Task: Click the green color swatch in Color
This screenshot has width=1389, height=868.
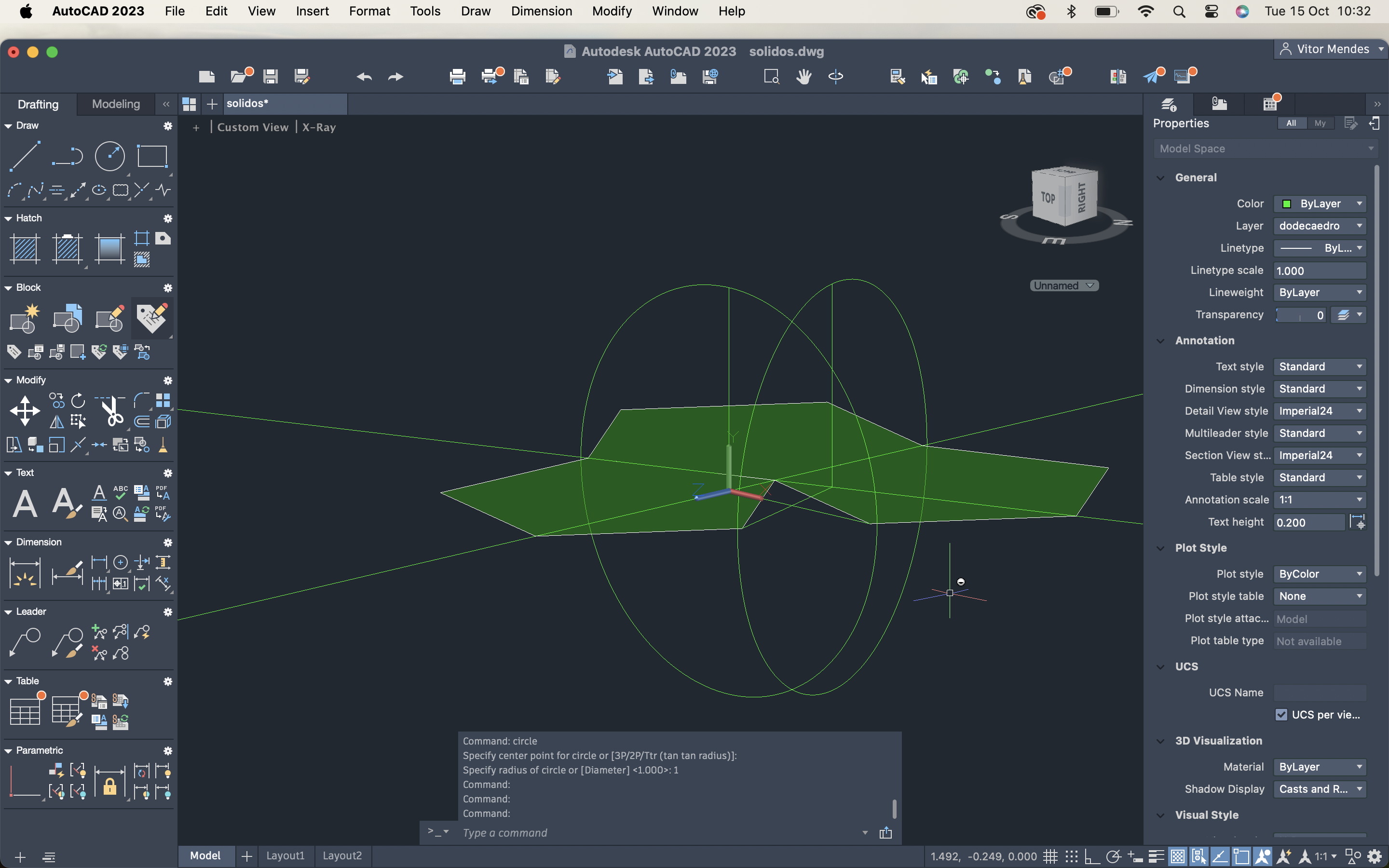Action: (x=1287, y=204)
